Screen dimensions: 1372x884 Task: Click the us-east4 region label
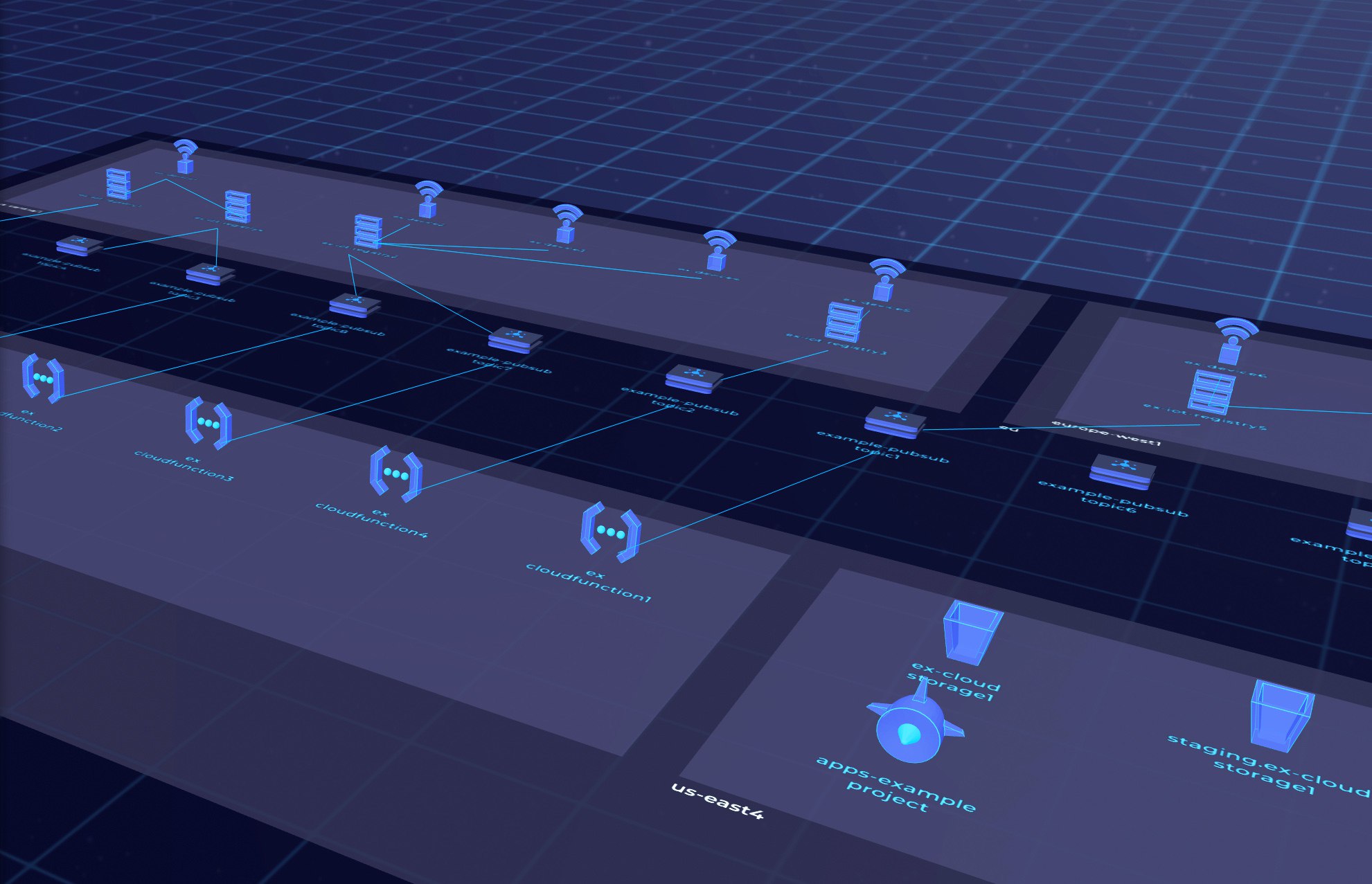[718, 801]
